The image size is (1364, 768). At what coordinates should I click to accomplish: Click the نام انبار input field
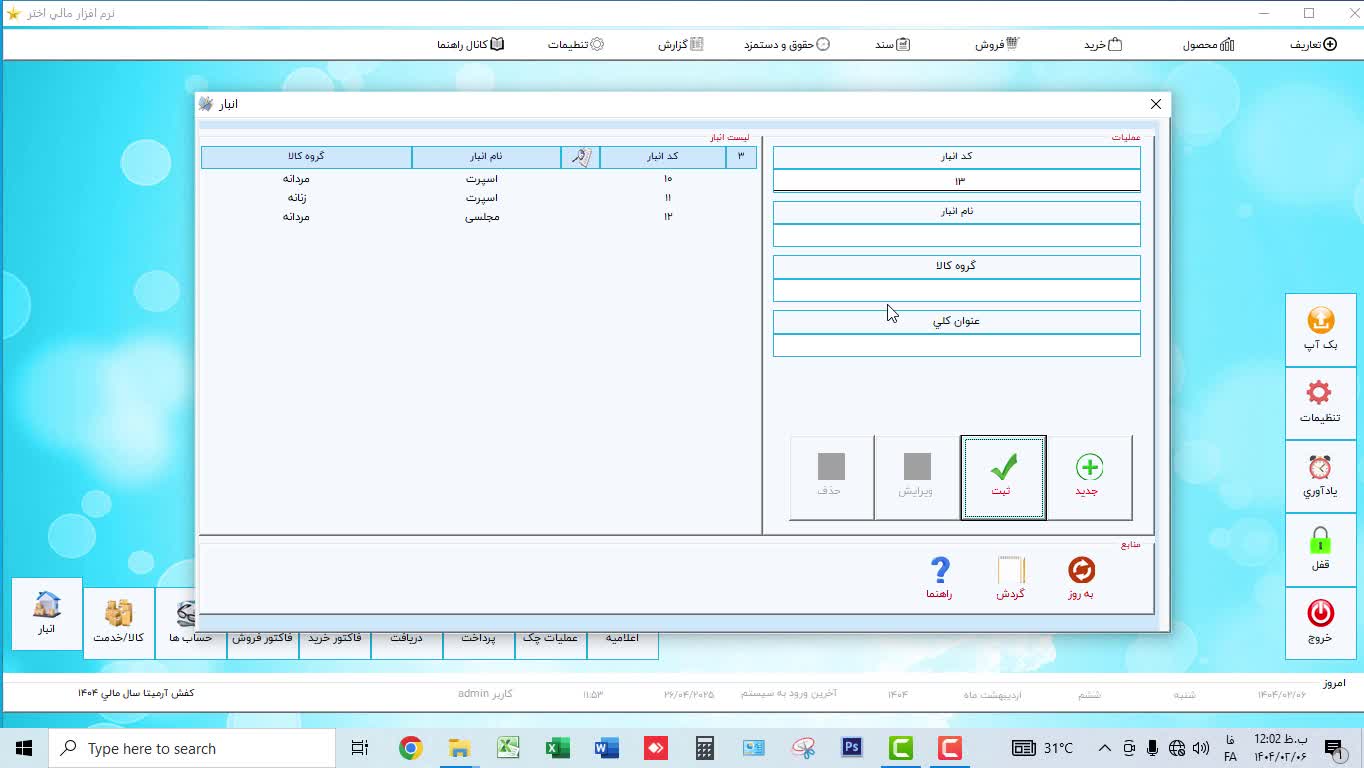point(956,236)
